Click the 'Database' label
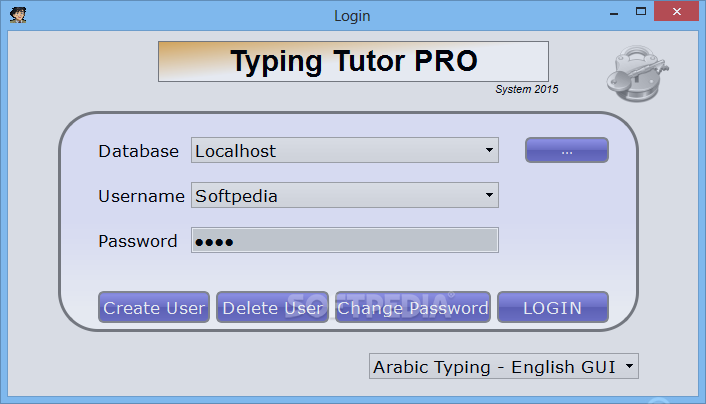The image size is (706, 404). pos(139,151)
